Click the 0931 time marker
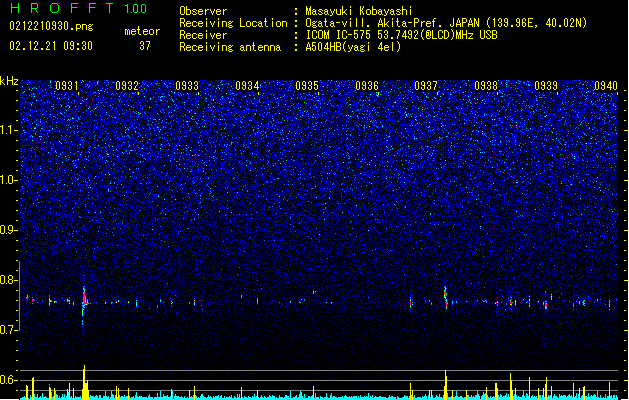The height and width of the screenshot is (400, 629). point(67,86)
